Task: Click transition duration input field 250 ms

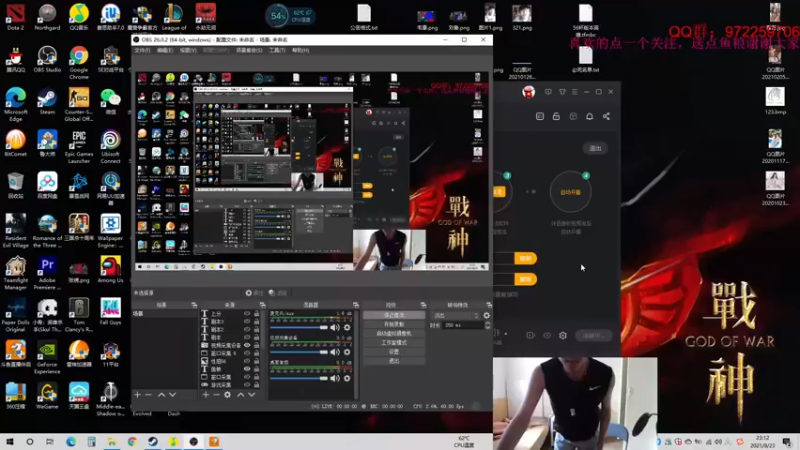Action: tap(462, 325)
